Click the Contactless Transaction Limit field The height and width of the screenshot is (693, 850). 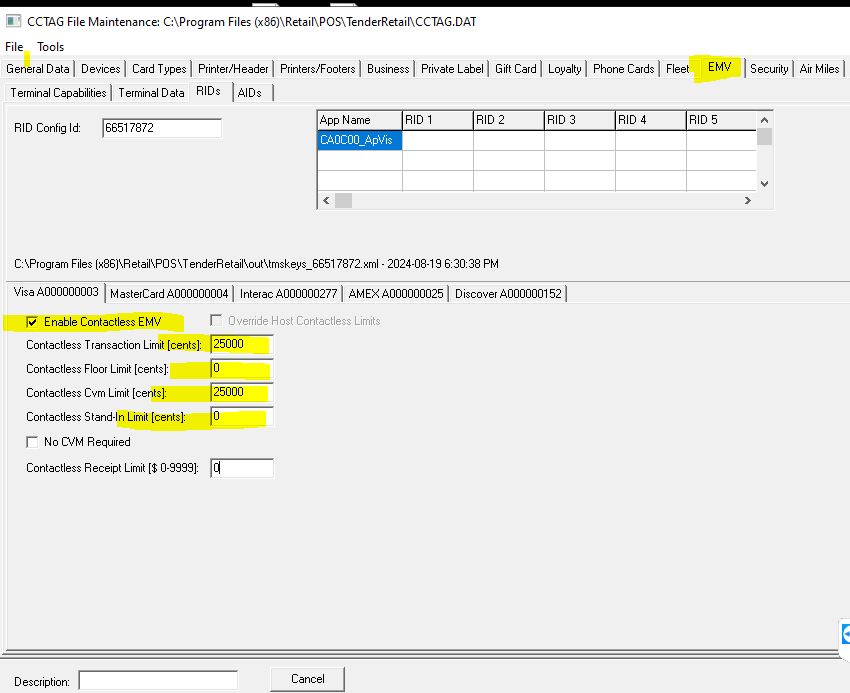point(242,344)
